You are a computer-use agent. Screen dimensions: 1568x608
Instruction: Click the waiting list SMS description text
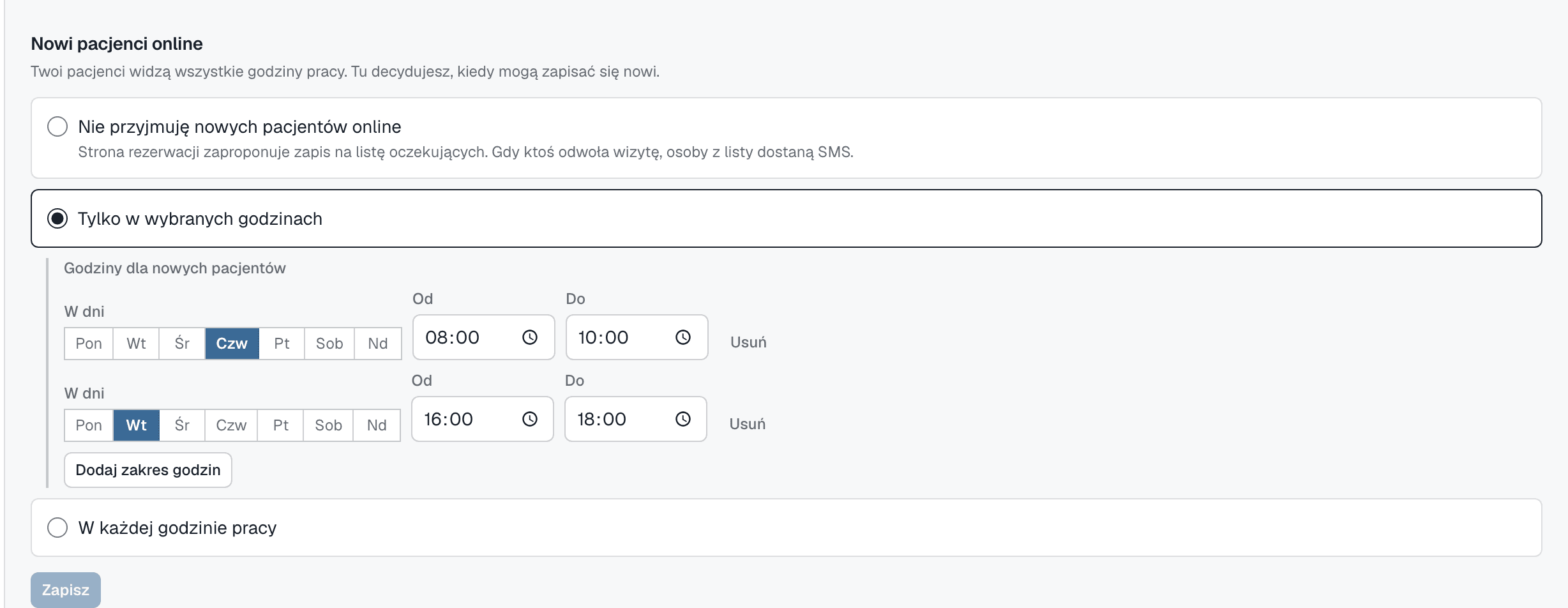pyautogui.click(x=465, y=152)
